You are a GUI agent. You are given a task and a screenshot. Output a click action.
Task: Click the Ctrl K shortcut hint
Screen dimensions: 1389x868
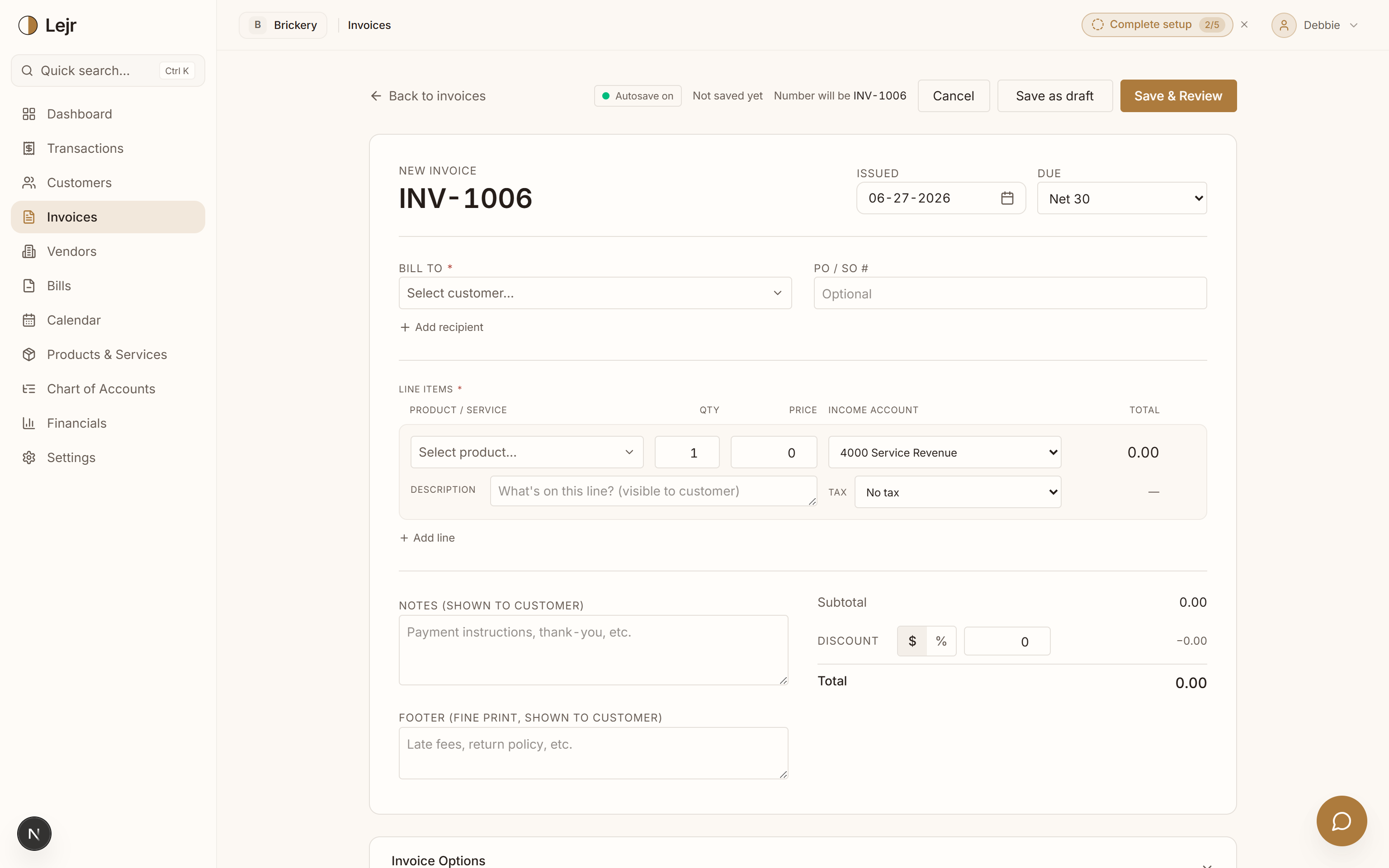tap(177, 71)
